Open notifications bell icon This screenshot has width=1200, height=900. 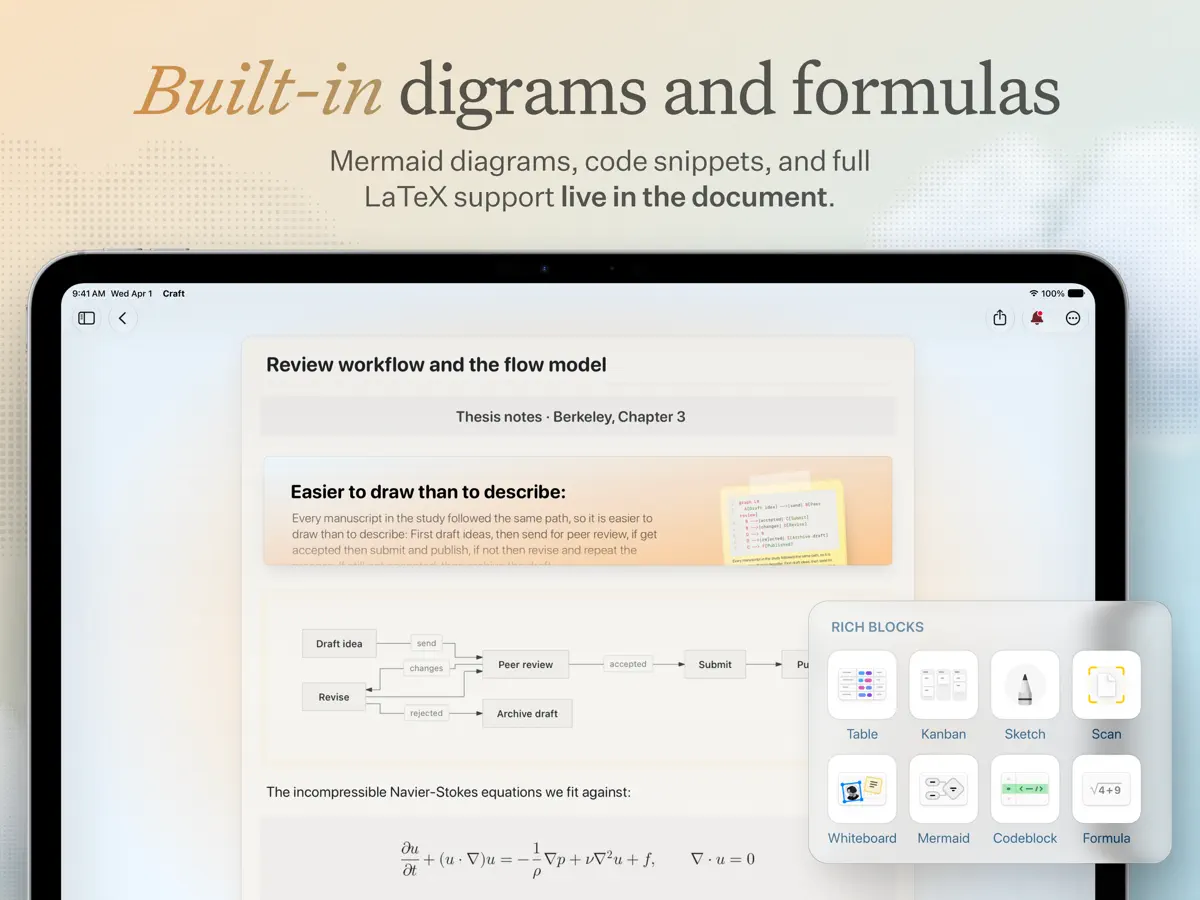coord(1037,318)
